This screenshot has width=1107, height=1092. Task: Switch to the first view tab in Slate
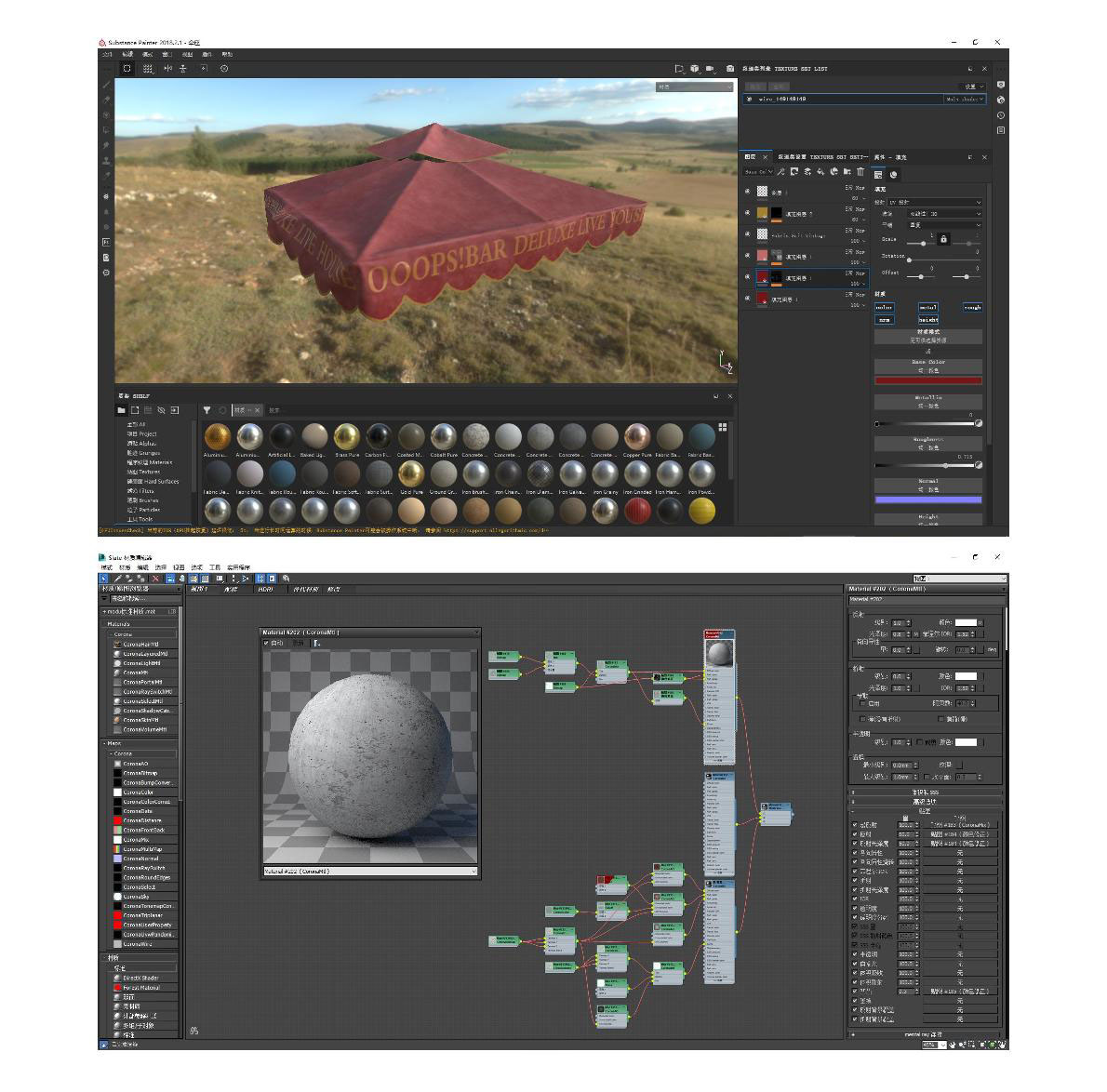coord(200,590)
